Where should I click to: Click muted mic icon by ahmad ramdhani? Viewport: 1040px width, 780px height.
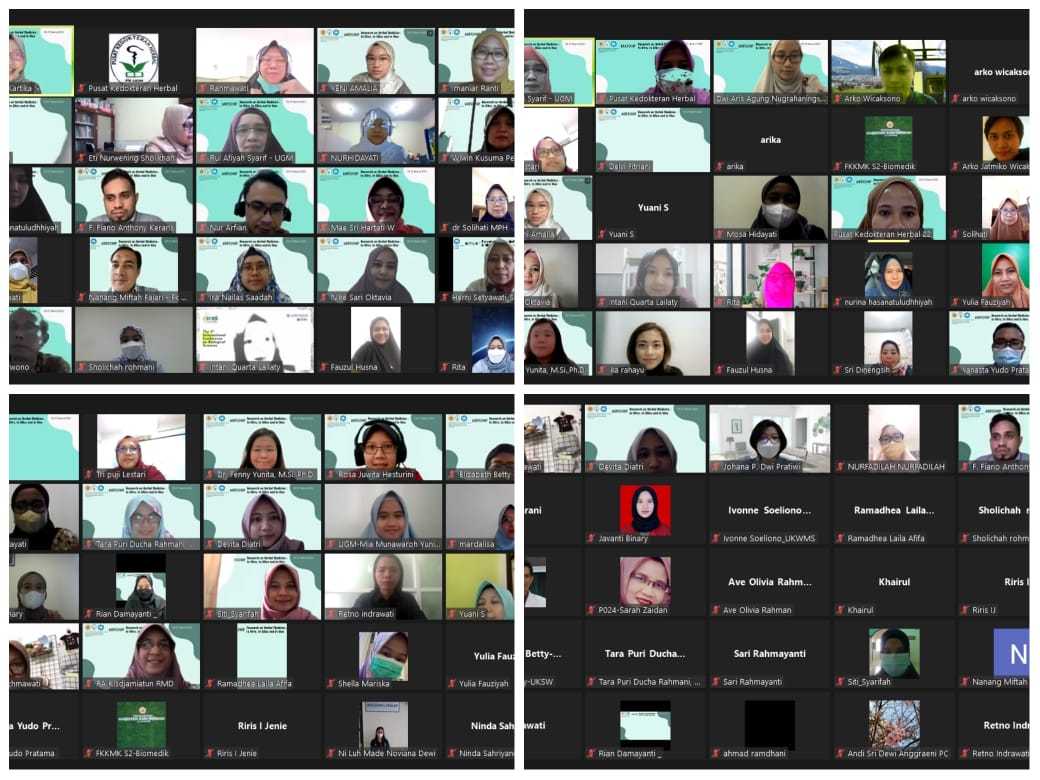717,753
